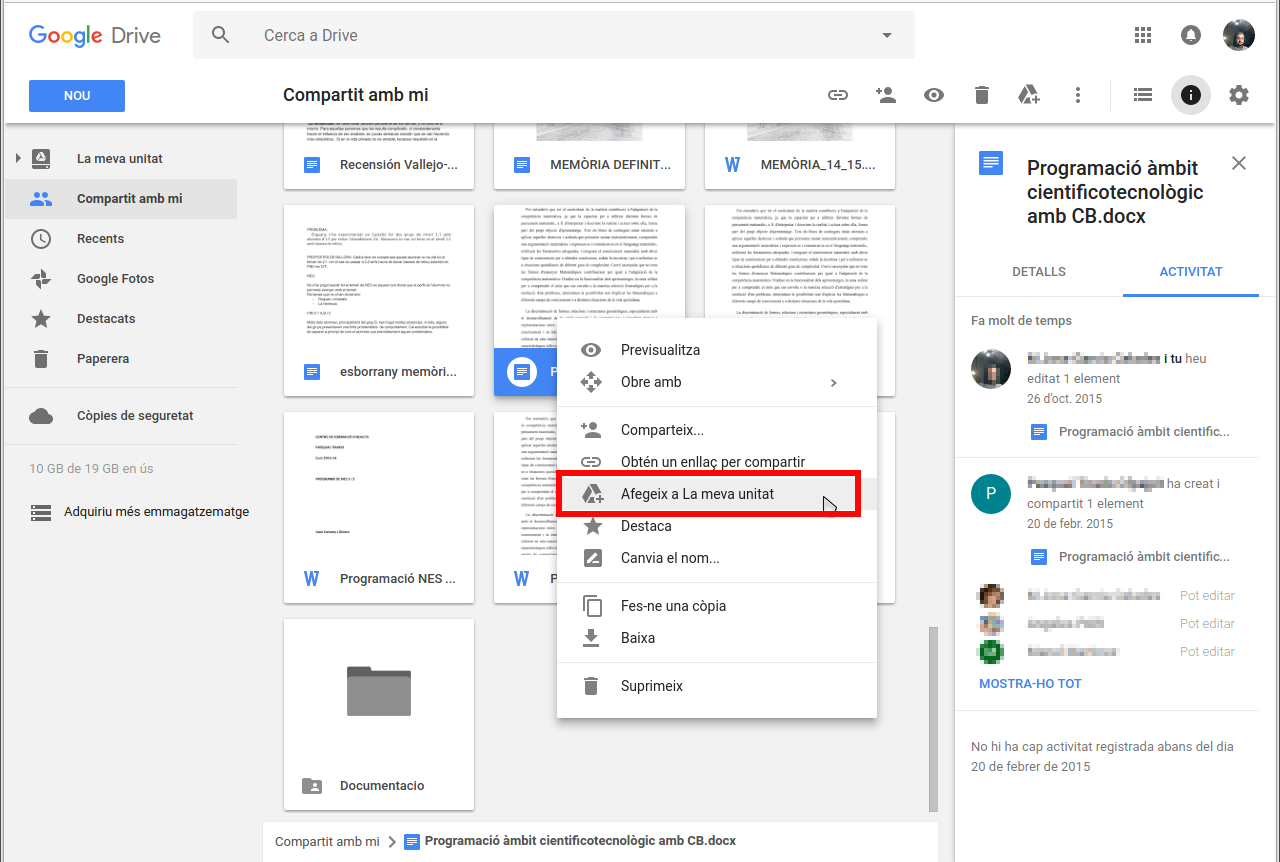Click the trash remove icon in toolbar

click(x=982, y=95)
